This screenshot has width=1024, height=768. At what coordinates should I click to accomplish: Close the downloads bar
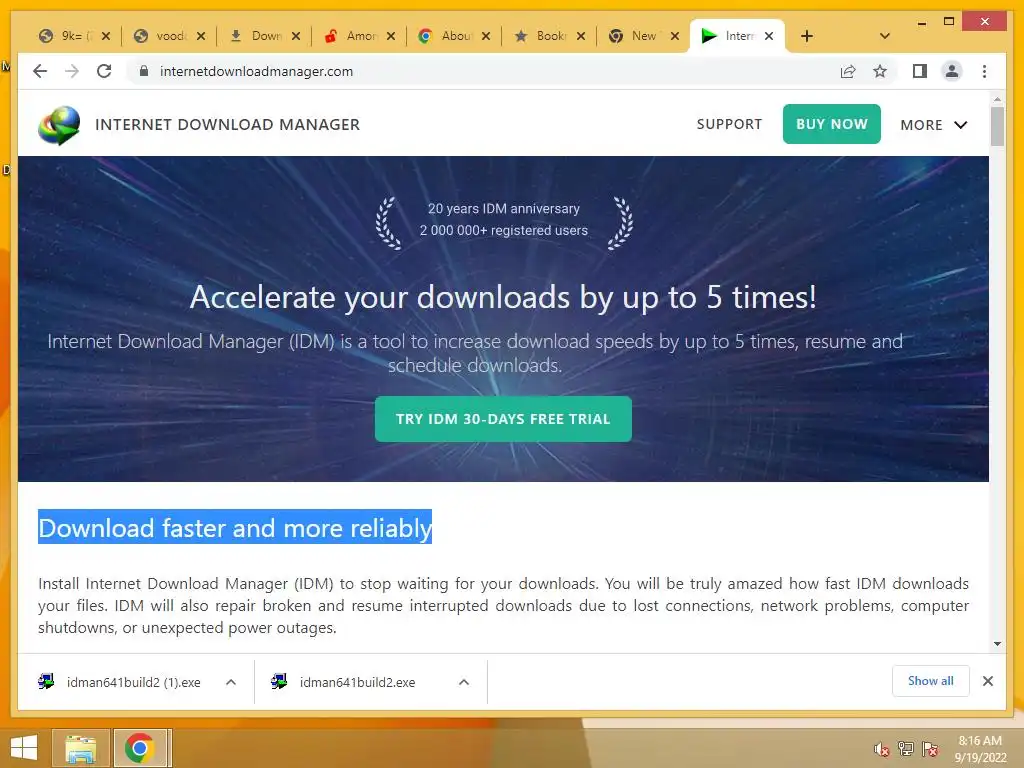pos(987,681)
